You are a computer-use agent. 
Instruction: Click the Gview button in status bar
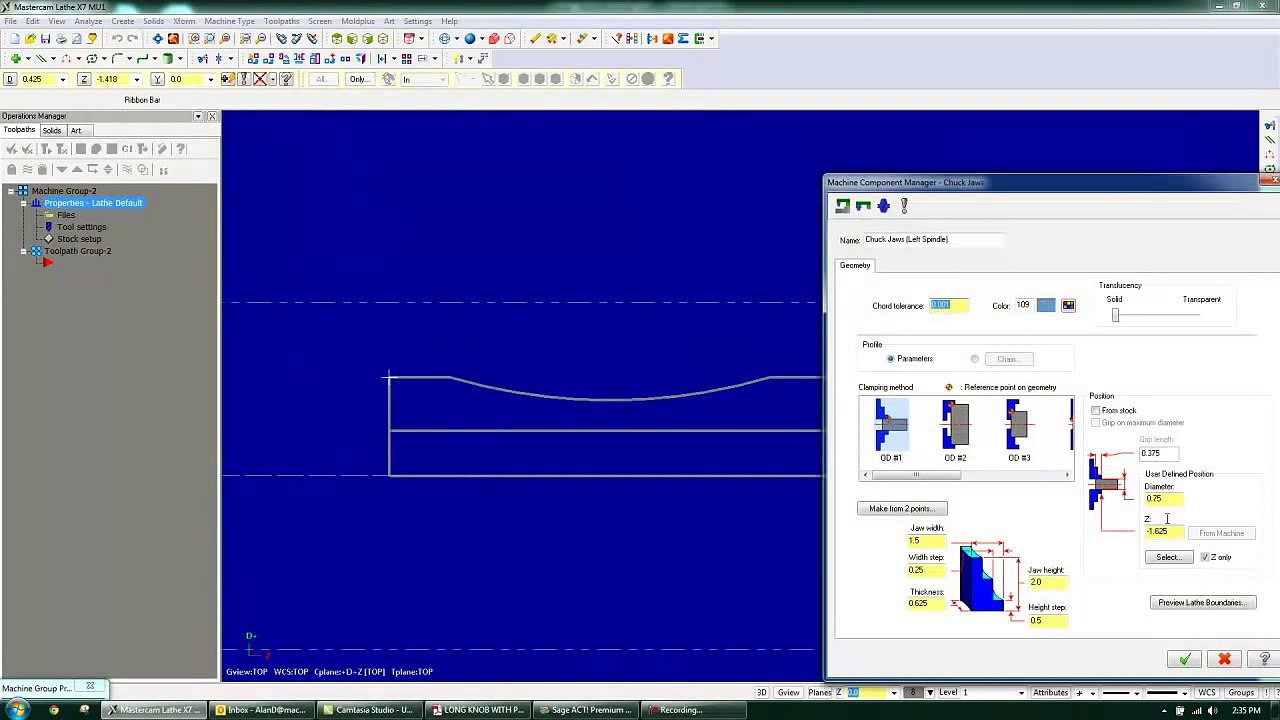pos(788,692)
